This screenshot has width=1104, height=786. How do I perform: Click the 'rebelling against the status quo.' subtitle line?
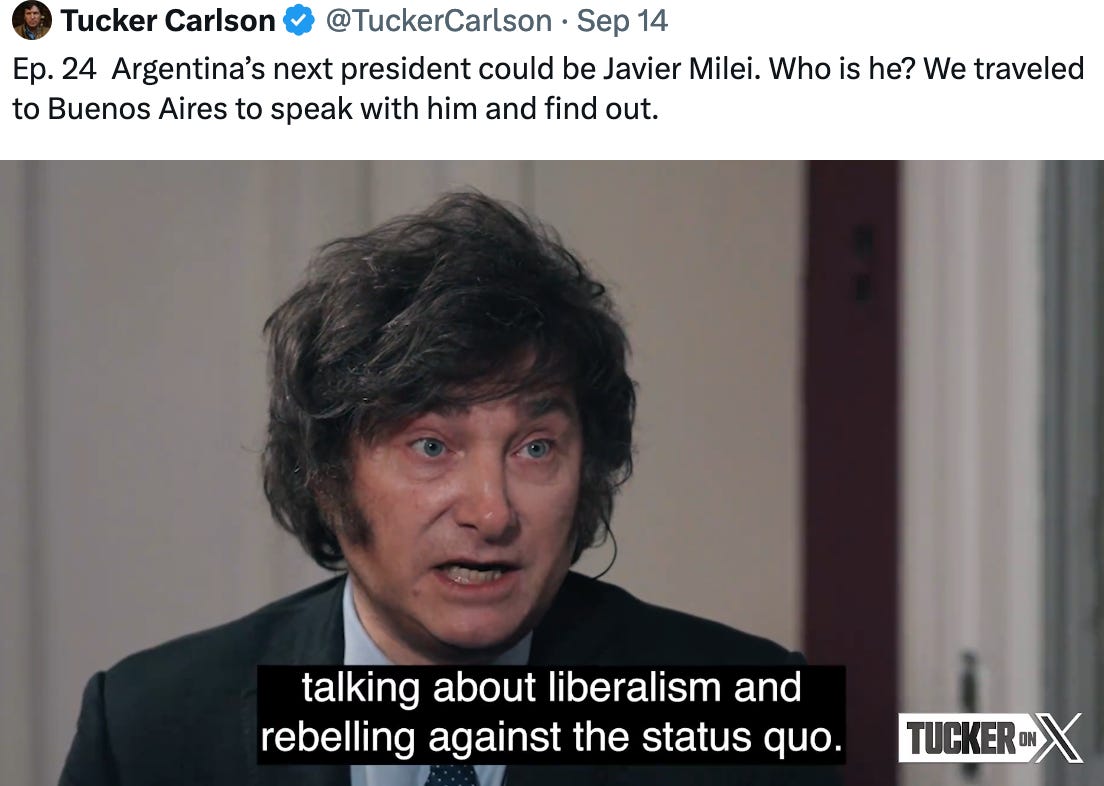pyautogui.click(x=551, y=737)
